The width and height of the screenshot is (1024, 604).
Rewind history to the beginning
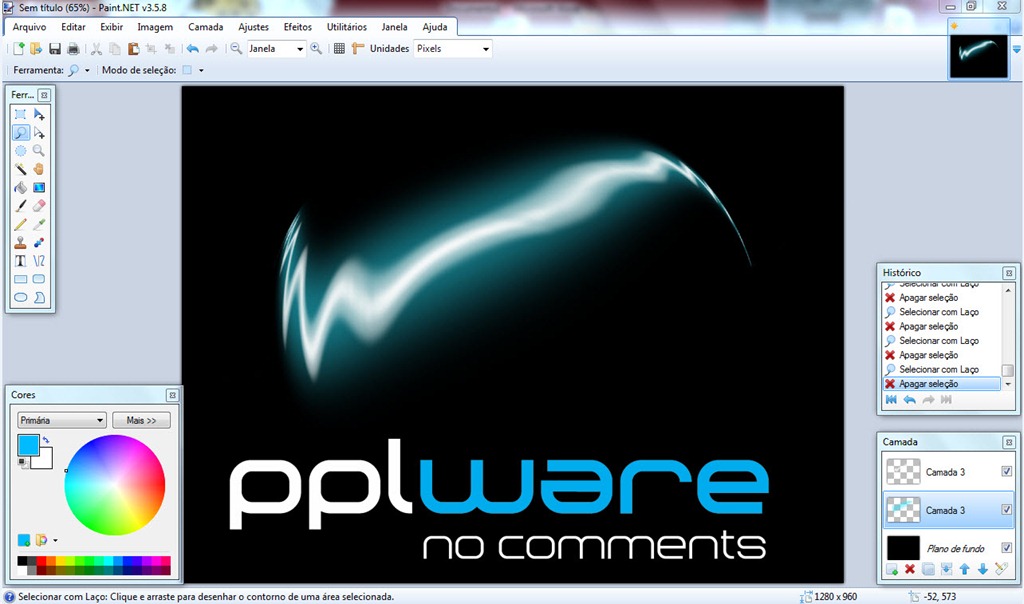click(891, 400)
